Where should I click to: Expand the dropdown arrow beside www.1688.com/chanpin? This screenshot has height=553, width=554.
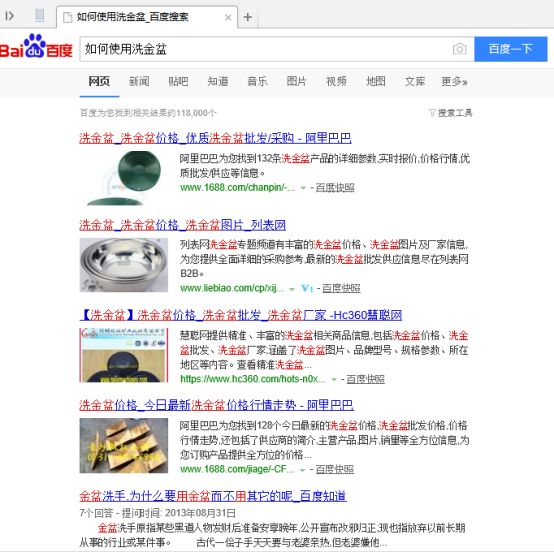tap(303, 188)
